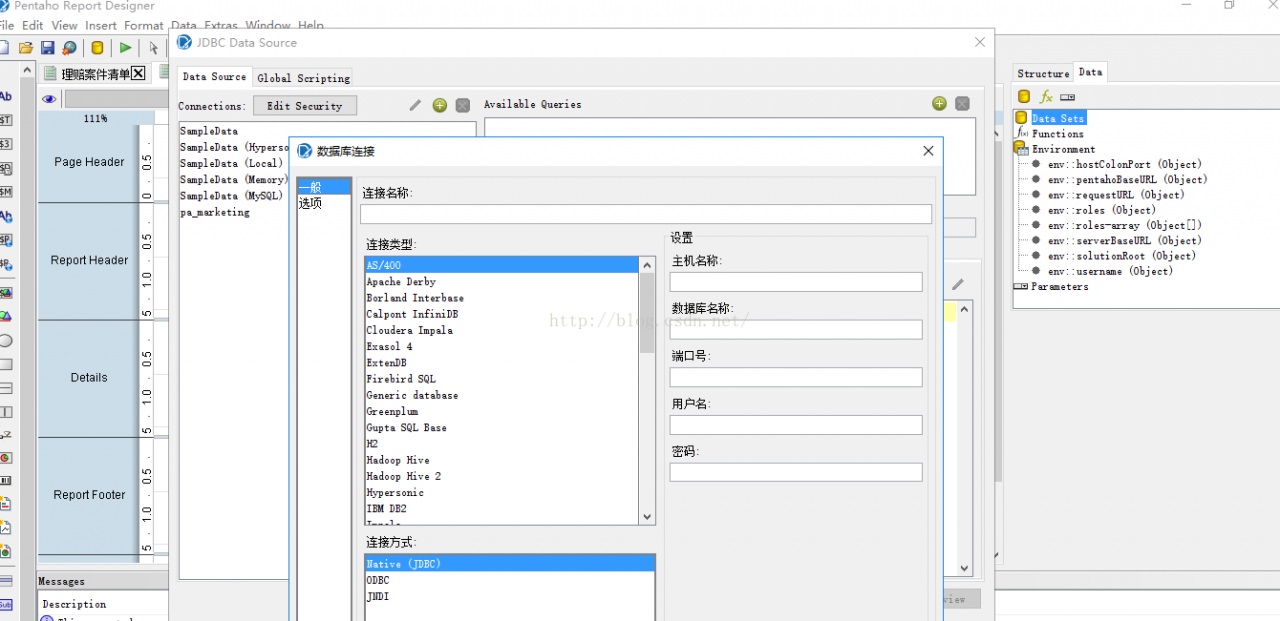Open the Edit menu

point(32,25)
